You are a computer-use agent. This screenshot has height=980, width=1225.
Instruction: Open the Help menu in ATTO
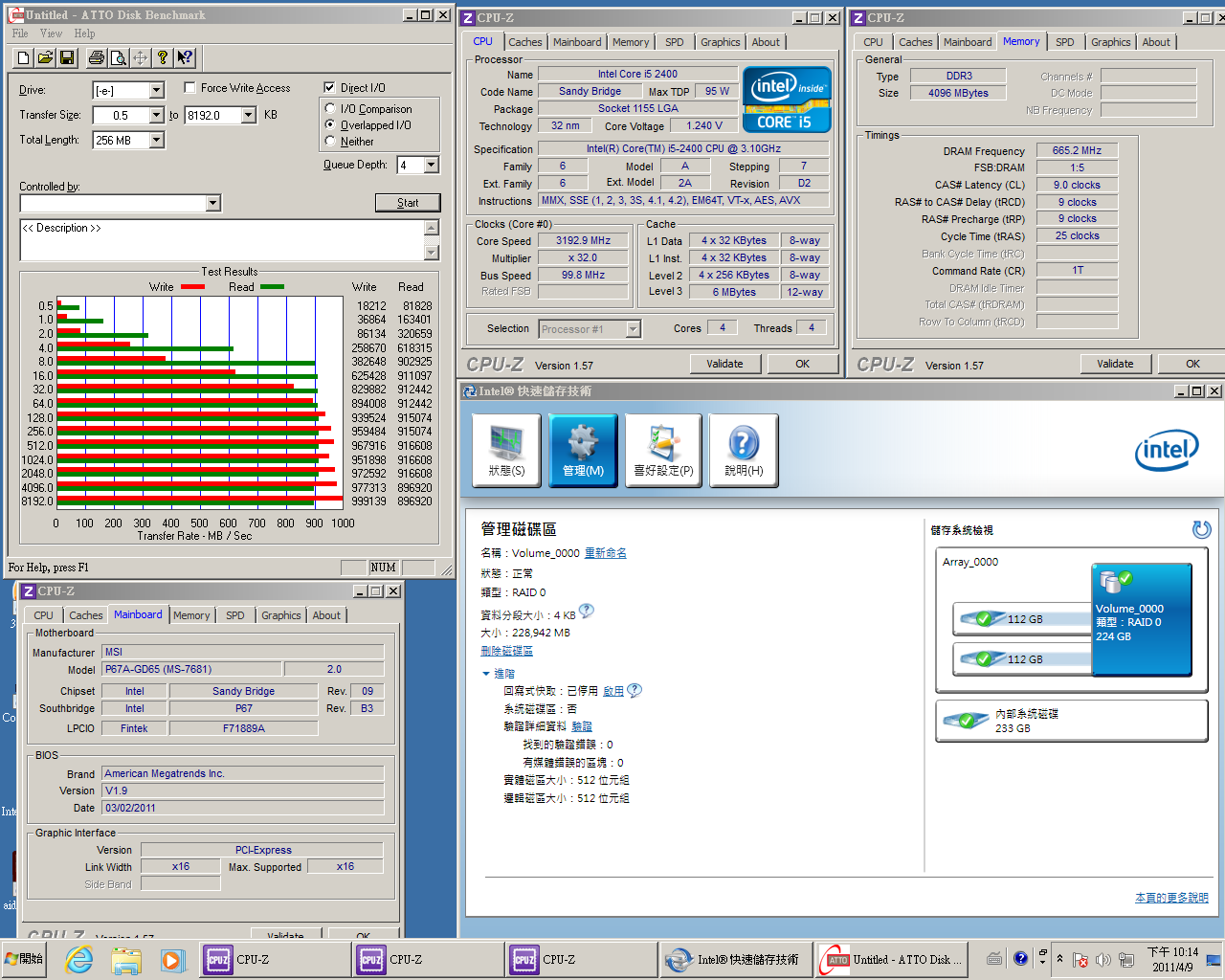point(84,33)
